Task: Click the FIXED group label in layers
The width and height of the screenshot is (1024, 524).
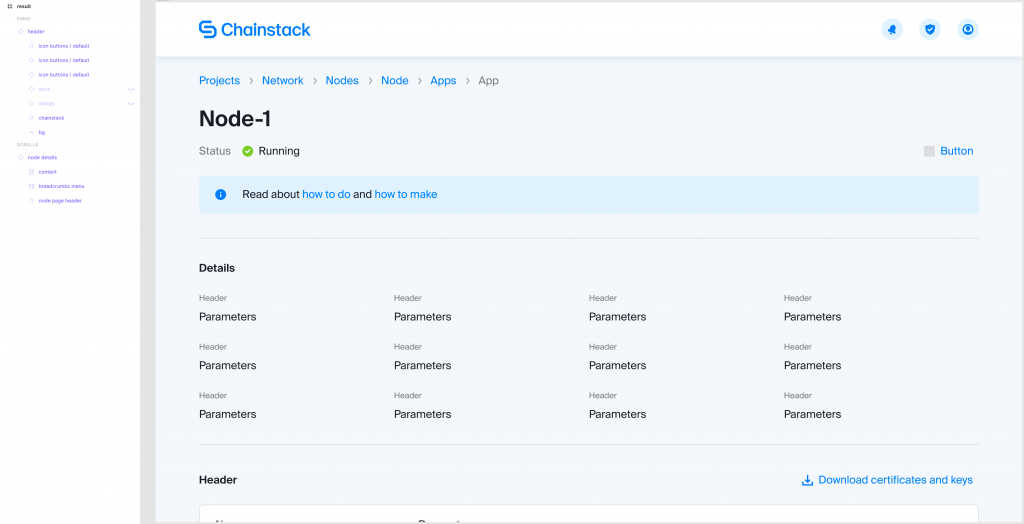Action: (24, 19)
